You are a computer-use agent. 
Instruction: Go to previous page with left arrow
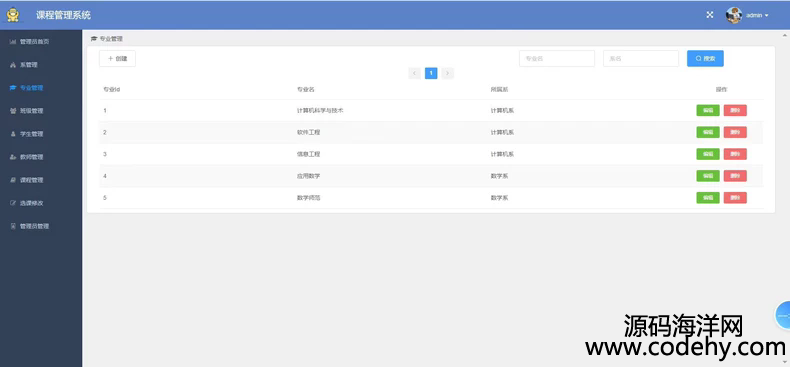(415, 73)
